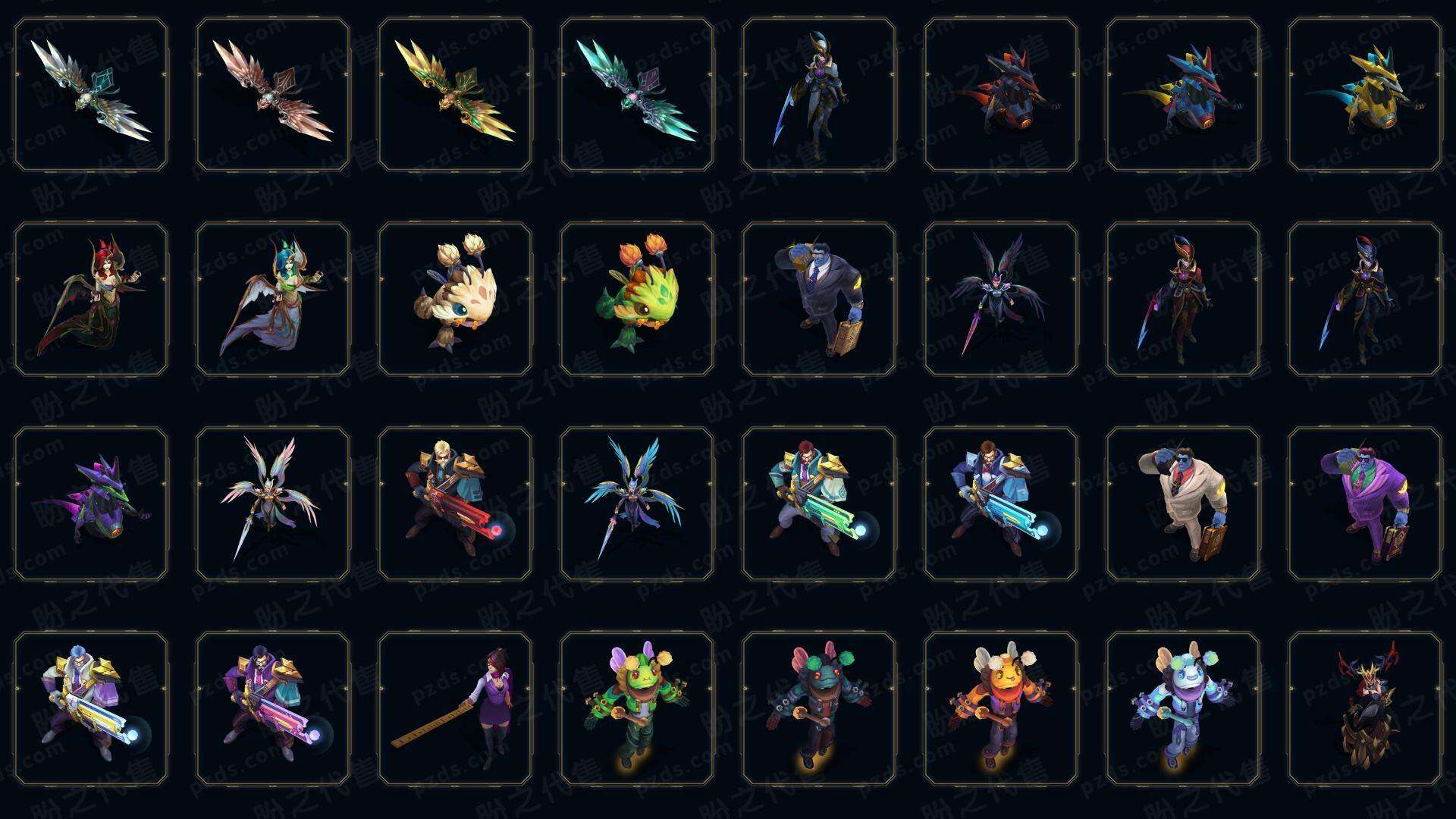Choose the golden-green winged bird skin
This screenshot has height=819, width=1456.
coord(455,95)
